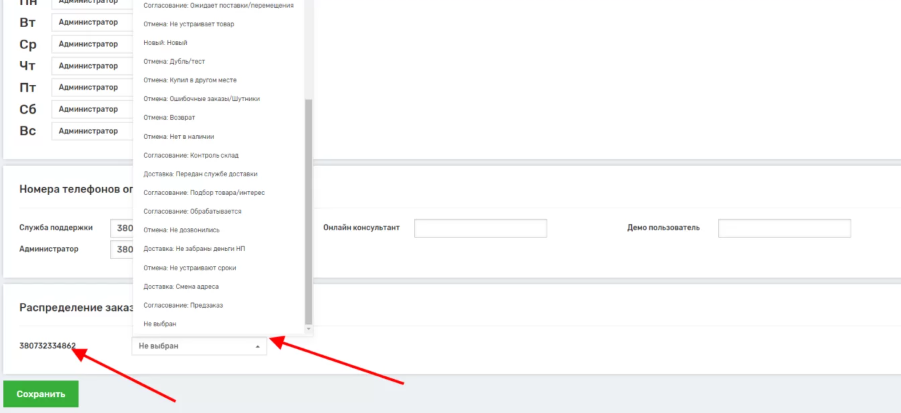
Task: Focus the Демо пользователь input field
Action: (x=783, y=228)
